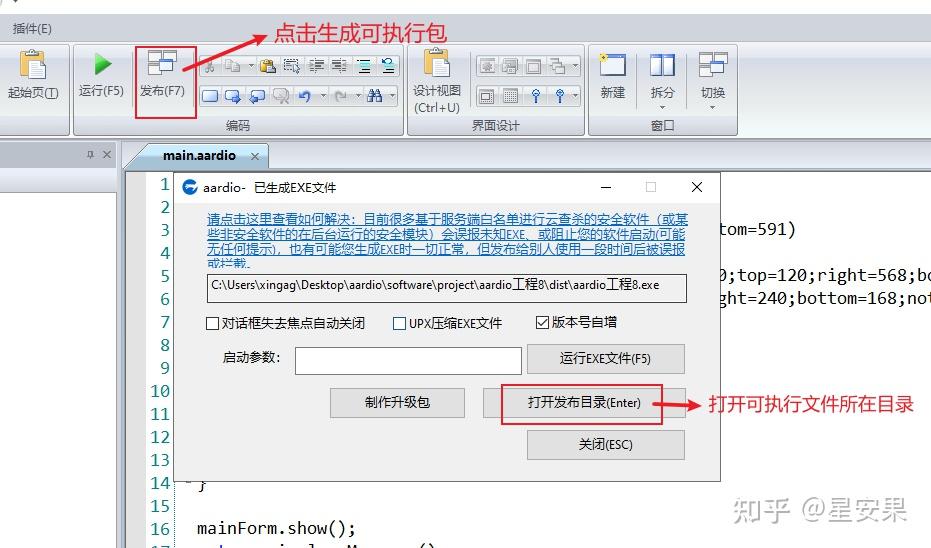Pin the left side panel
Viewport: 931px width, 548px height.
90,154
